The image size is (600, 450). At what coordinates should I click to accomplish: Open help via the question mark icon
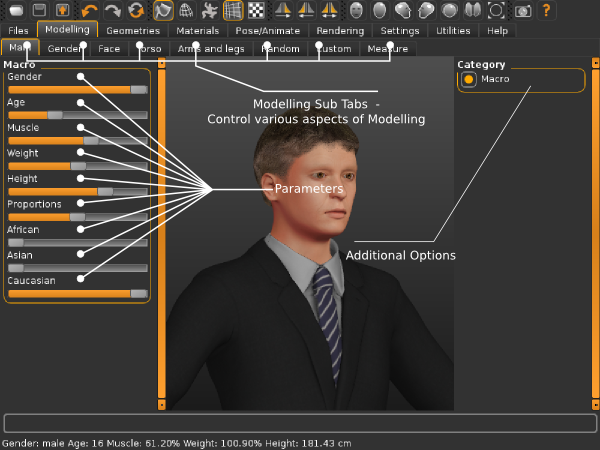point(547,11)
